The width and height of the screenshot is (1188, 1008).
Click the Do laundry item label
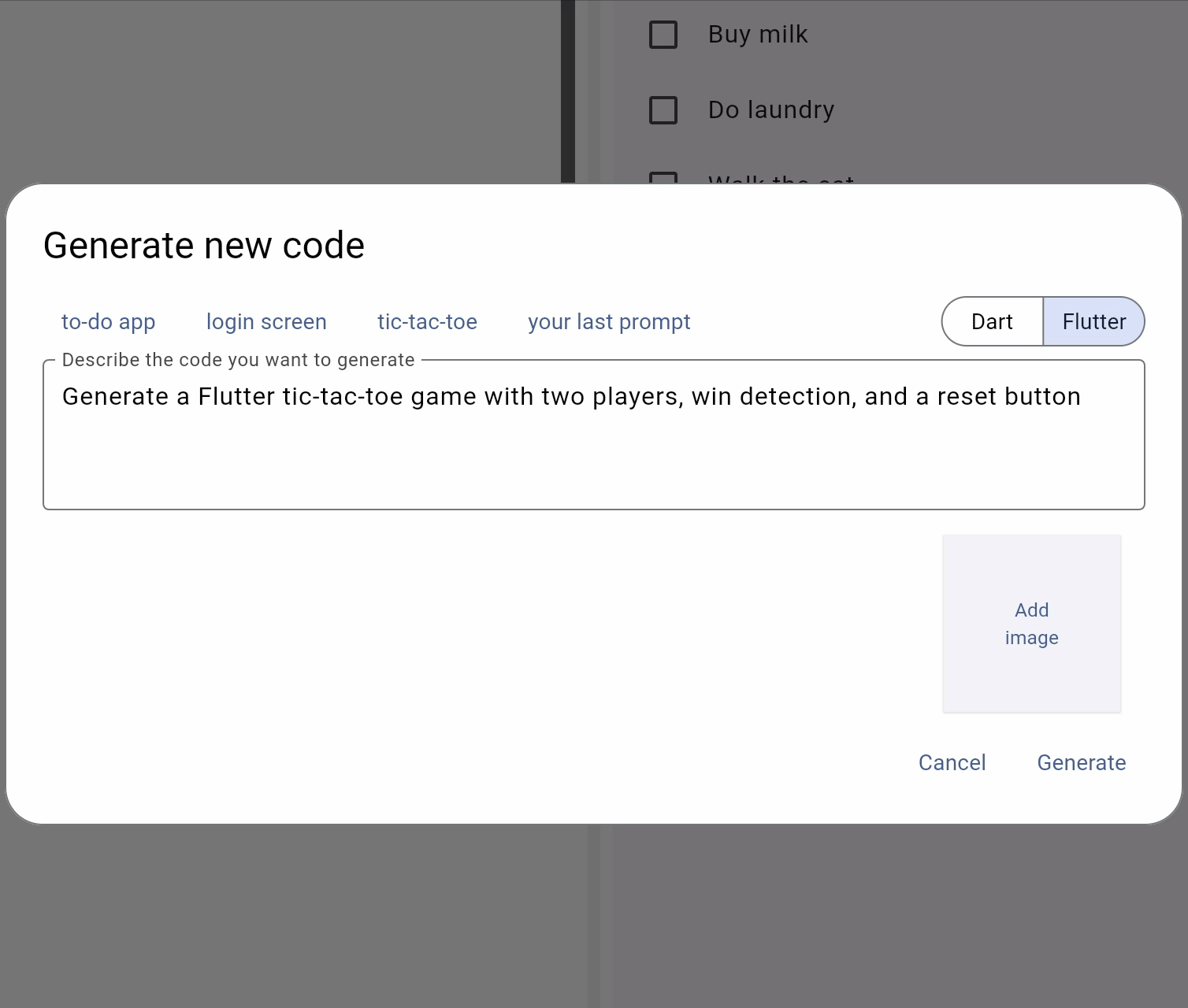point(771,110)
